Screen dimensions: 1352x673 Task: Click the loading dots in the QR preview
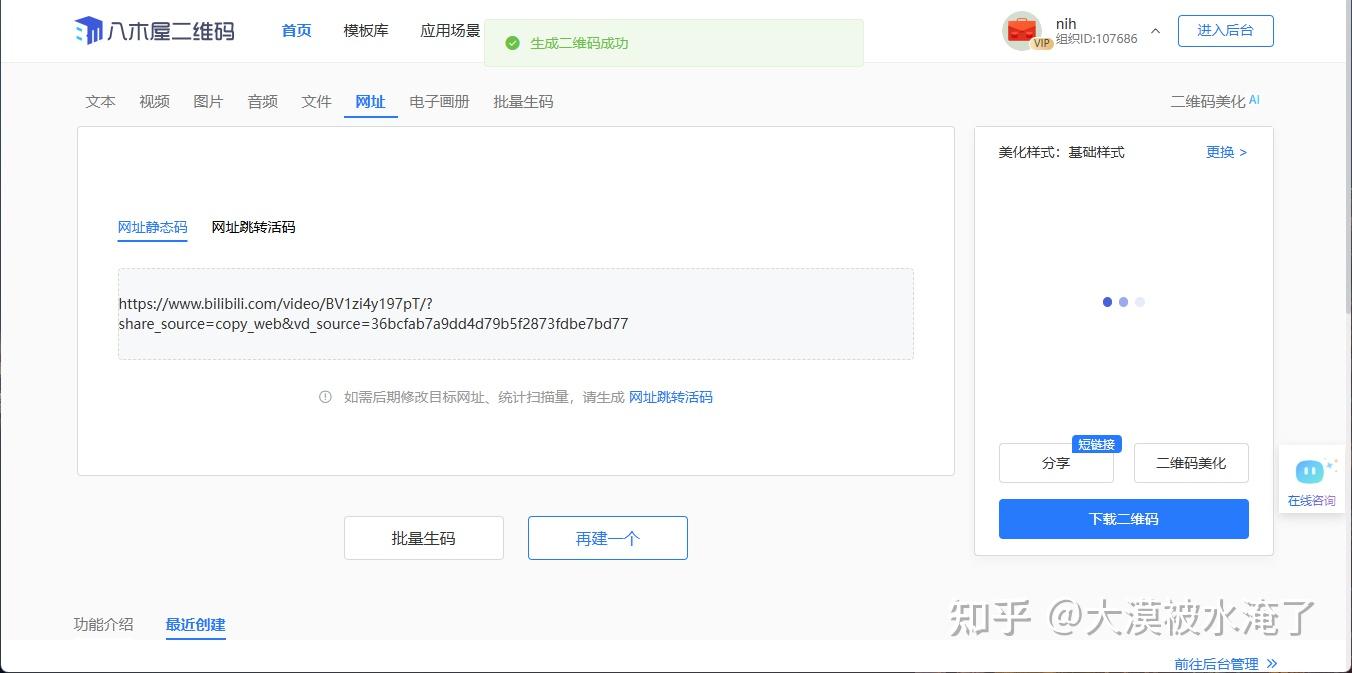(x=1123, y=302)
